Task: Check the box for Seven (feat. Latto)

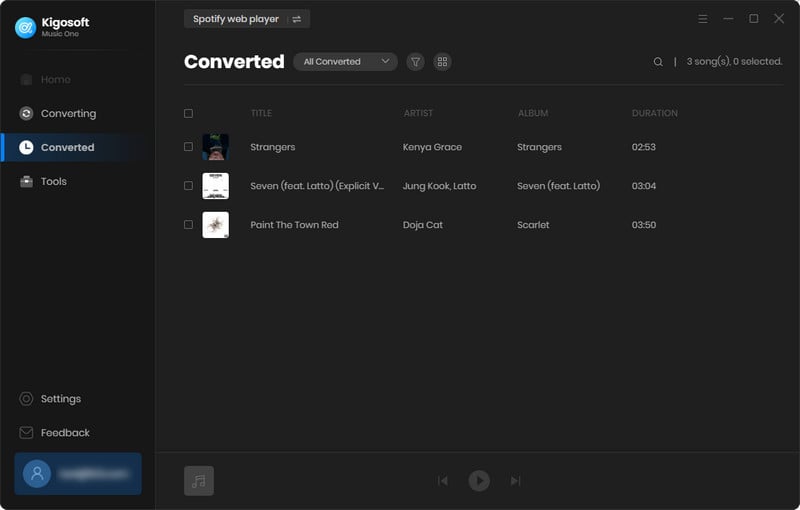Action: pyautogui.click(x=188, y=186)
